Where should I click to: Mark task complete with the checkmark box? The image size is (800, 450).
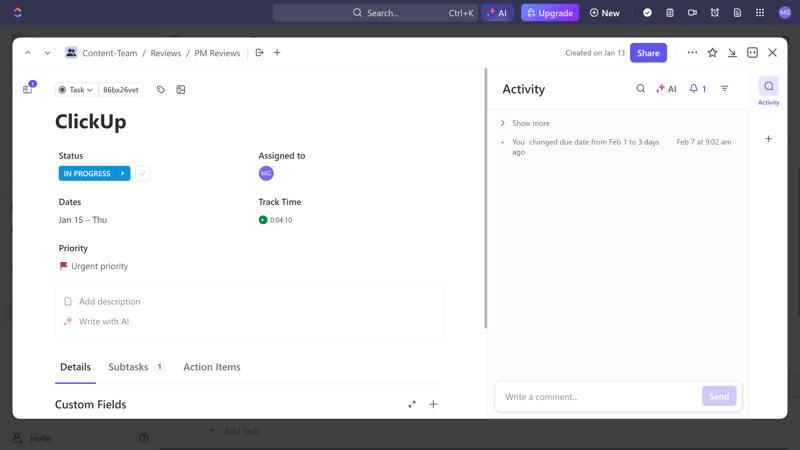click(x=143, y=173)
